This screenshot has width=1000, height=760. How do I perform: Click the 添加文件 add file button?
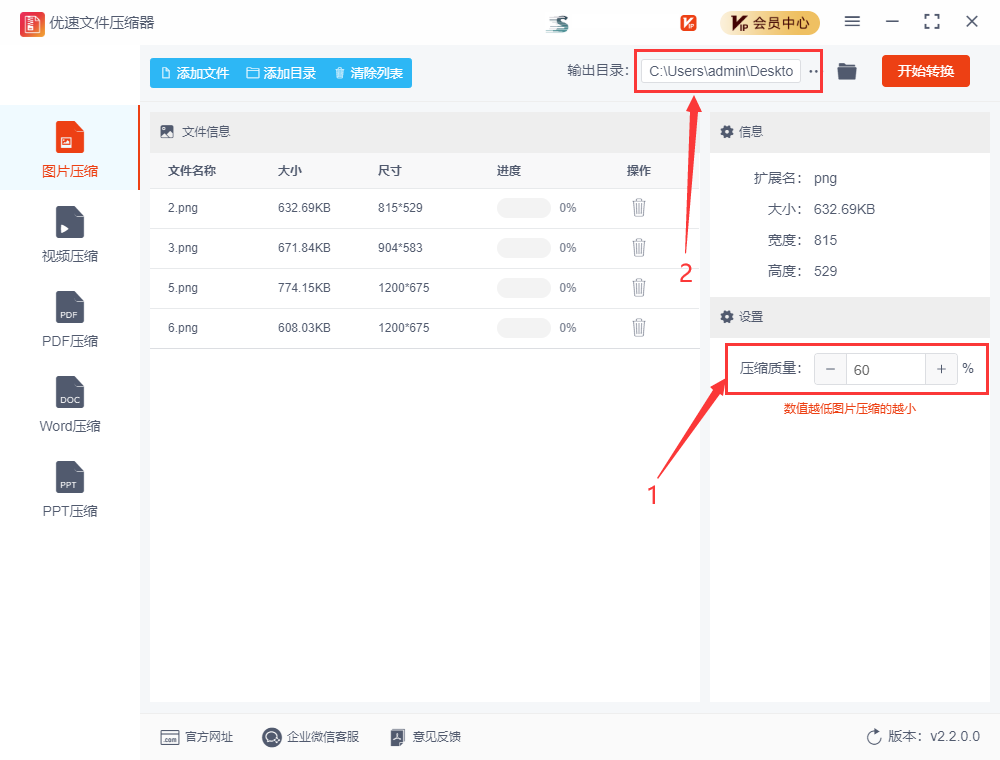pyautogui.click(x=195, y=73)
